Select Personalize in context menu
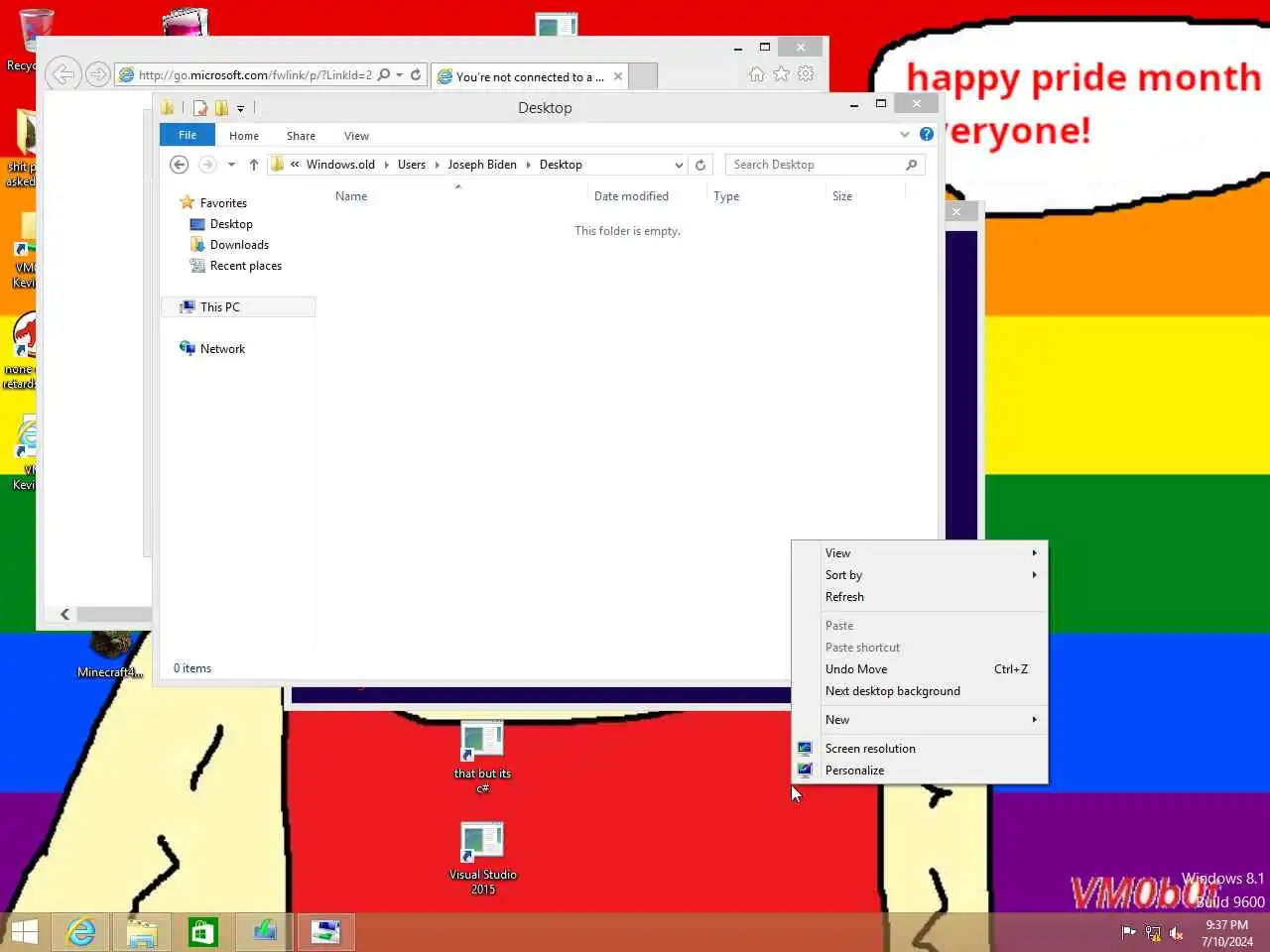 [919, 771]
